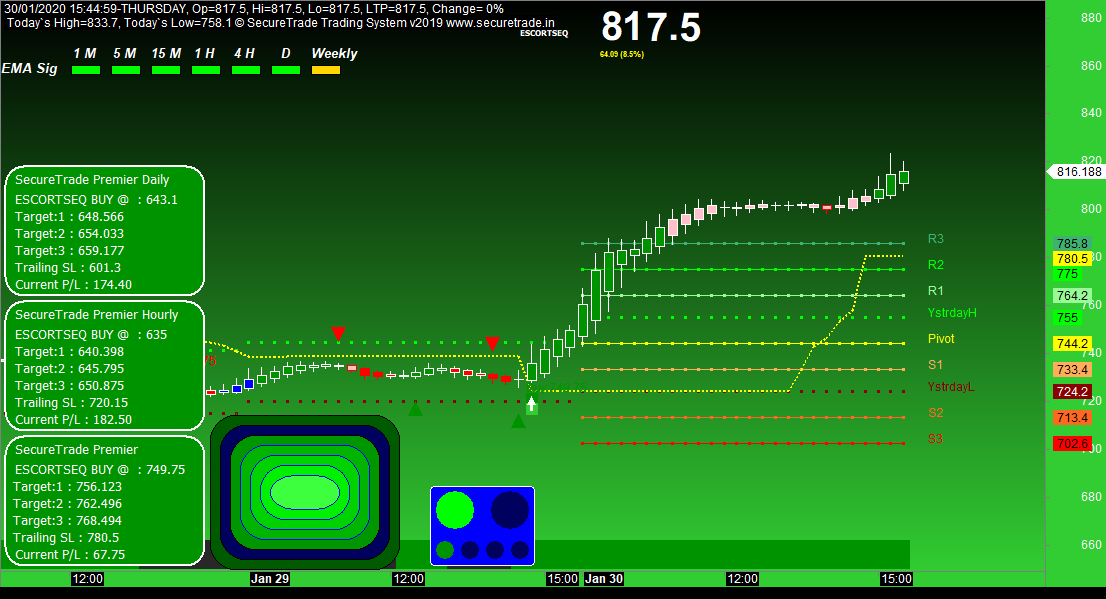Click the www.securetrade.in text in header

tap(500, 23)
